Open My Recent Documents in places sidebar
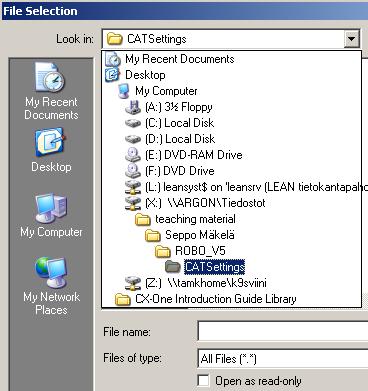 51,91
